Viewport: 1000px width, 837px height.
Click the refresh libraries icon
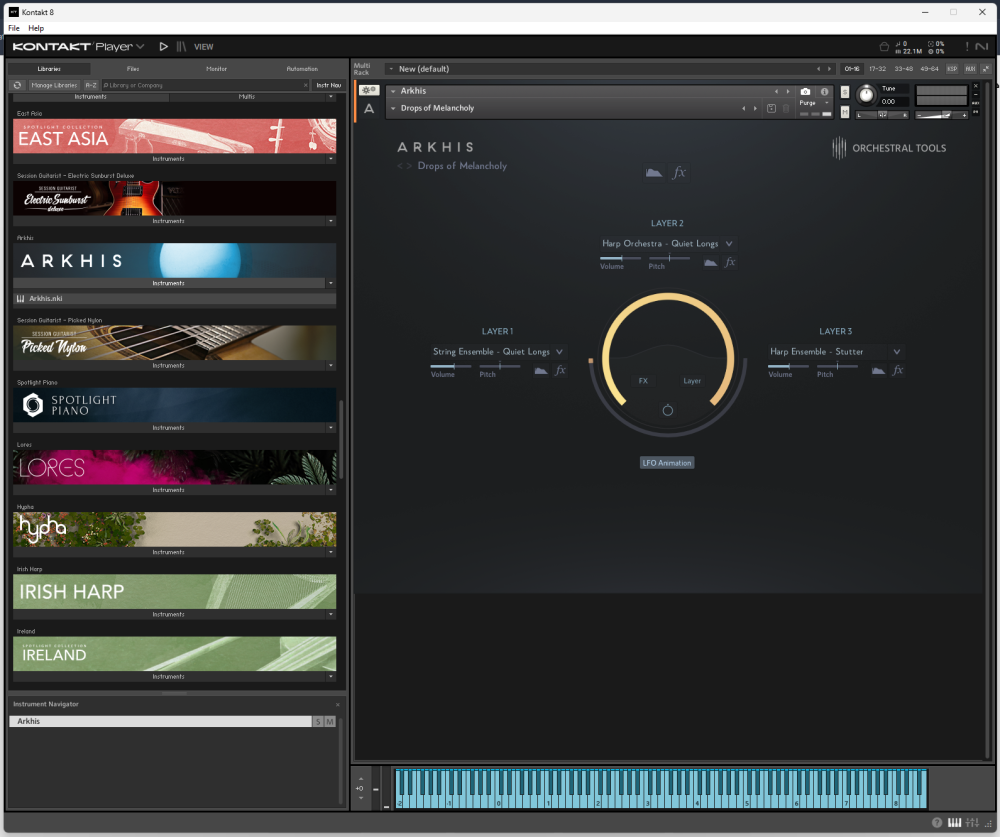(17, 85)
